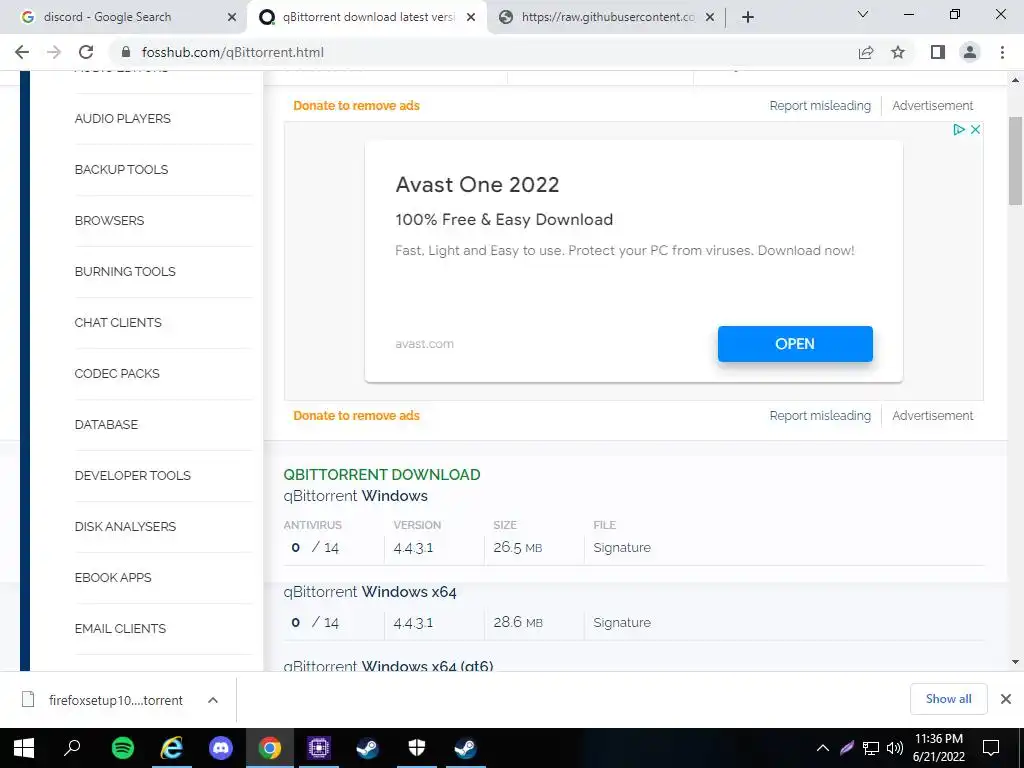The width and height of the screenshot is (1024, 768).
Task: Close the raw.githubusercontent tab
Action: tap(711, 18)
